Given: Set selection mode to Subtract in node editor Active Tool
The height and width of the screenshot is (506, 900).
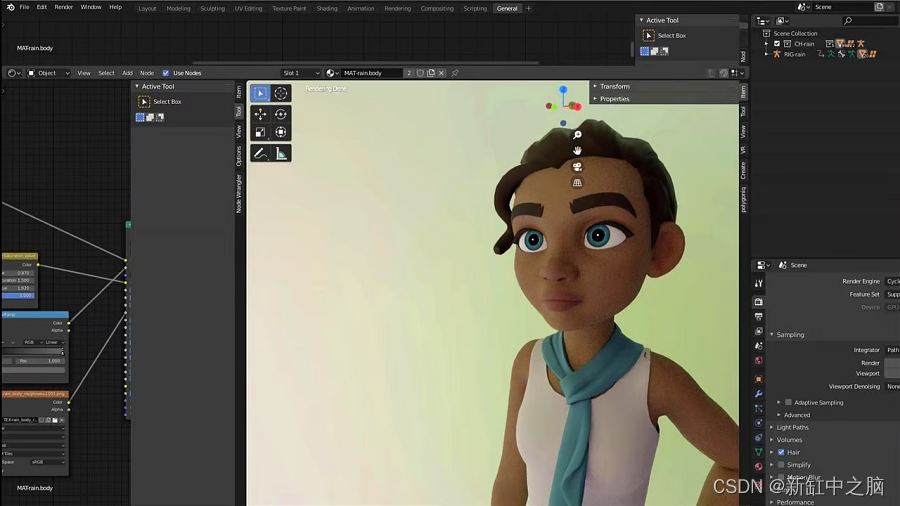Looking at the screenshot, I should pos(160,117).
